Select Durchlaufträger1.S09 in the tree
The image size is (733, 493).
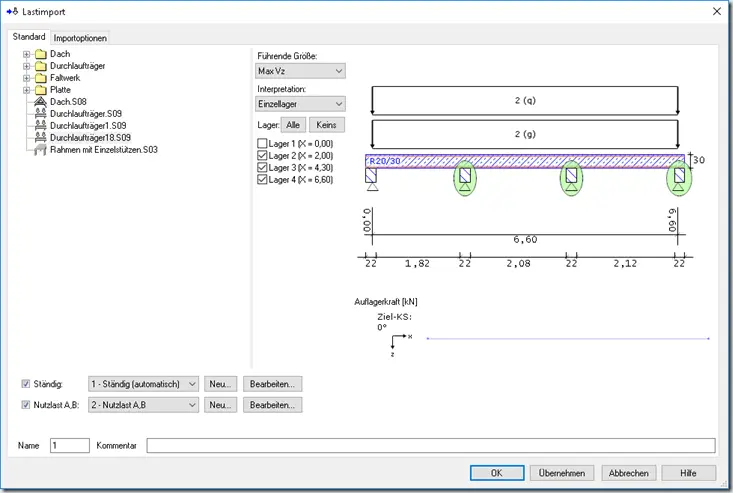pyautogui.click(x=88, y=126)
